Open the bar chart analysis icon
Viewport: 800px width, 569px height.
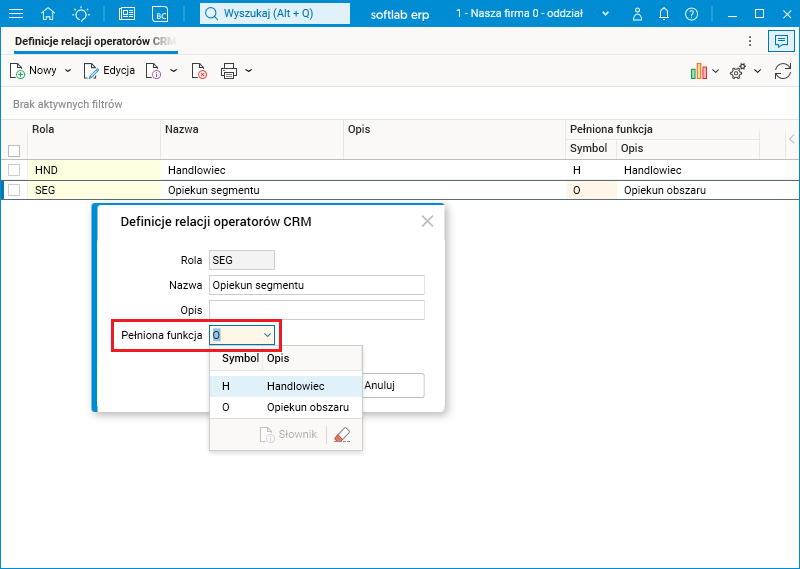(698, 71)
